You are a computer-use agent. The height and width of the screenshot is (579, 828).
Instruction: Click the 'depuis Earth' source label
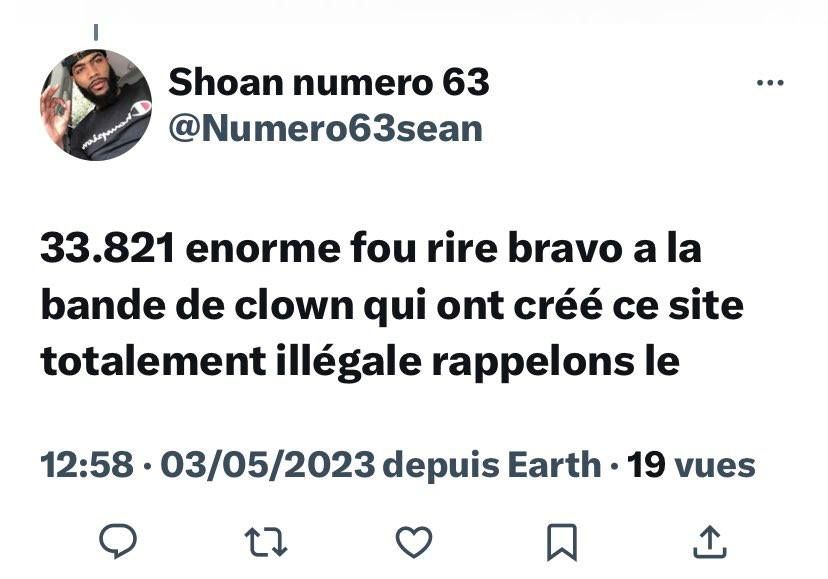tap(491, 465)
